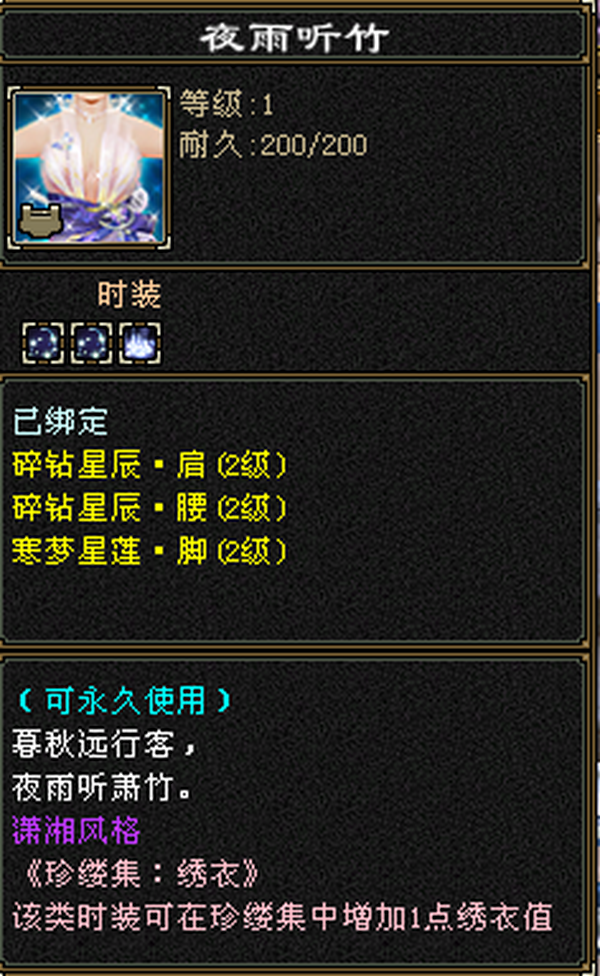The image size is (600, 976).
Task: Click the 夜雨听竹 costume item thumbnail
Action: coord(89,168)
